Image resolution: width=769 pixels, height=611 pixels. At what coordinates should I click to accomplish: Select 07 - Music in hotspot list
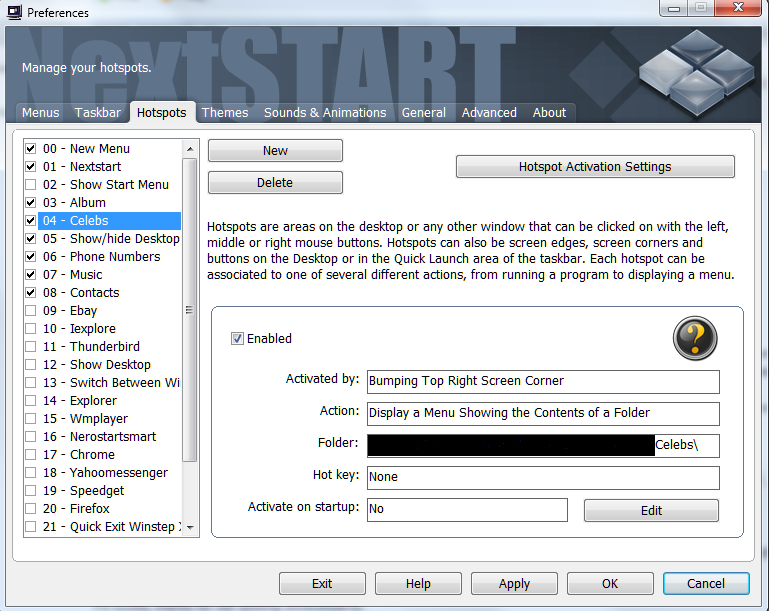pos(86,275)
